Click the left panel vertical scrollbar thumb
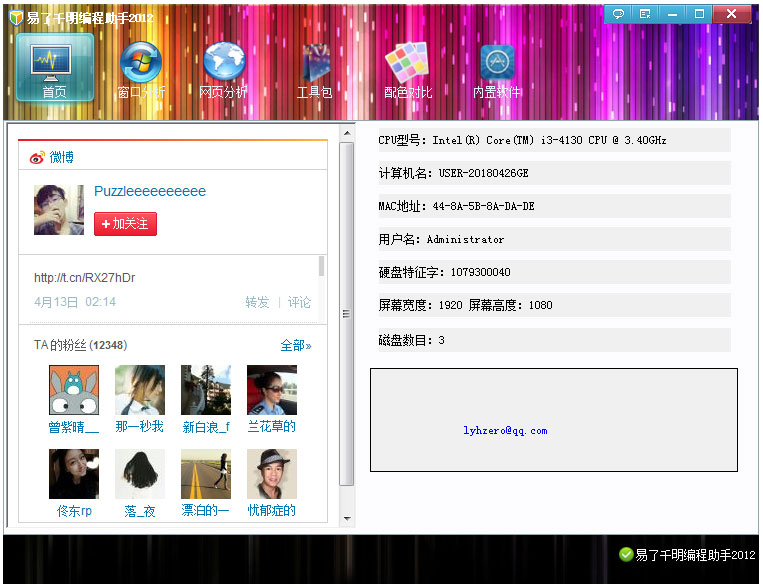The width and height of the screenshot is (763, 588). click(346, 314)
